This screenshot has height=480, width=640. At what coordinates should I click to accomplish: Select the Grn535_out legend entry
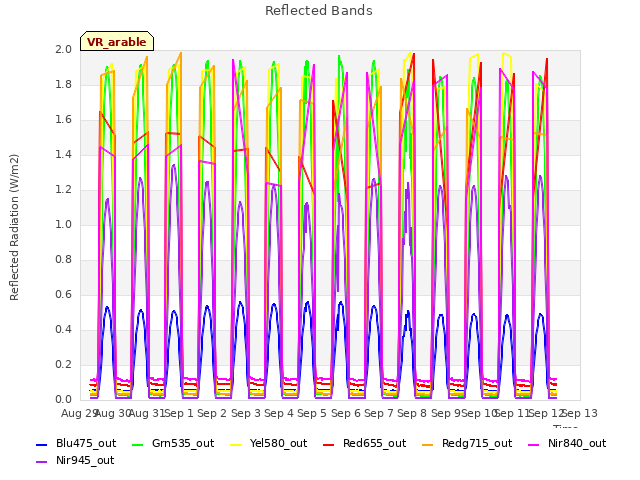click(173, 443)
